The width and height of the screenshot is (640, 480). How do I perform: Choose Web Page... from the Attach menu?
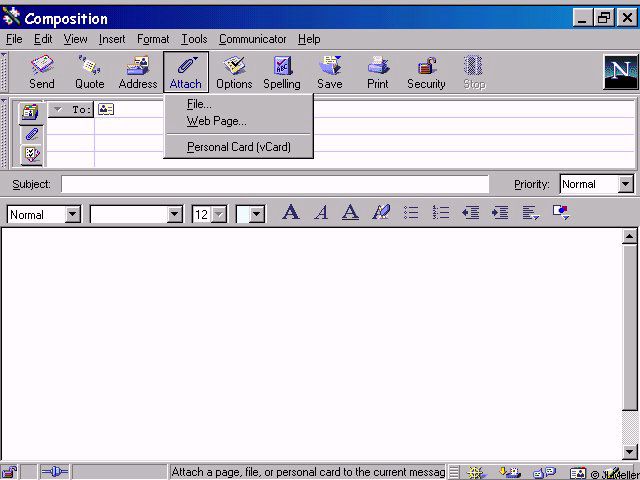[238, 121]
